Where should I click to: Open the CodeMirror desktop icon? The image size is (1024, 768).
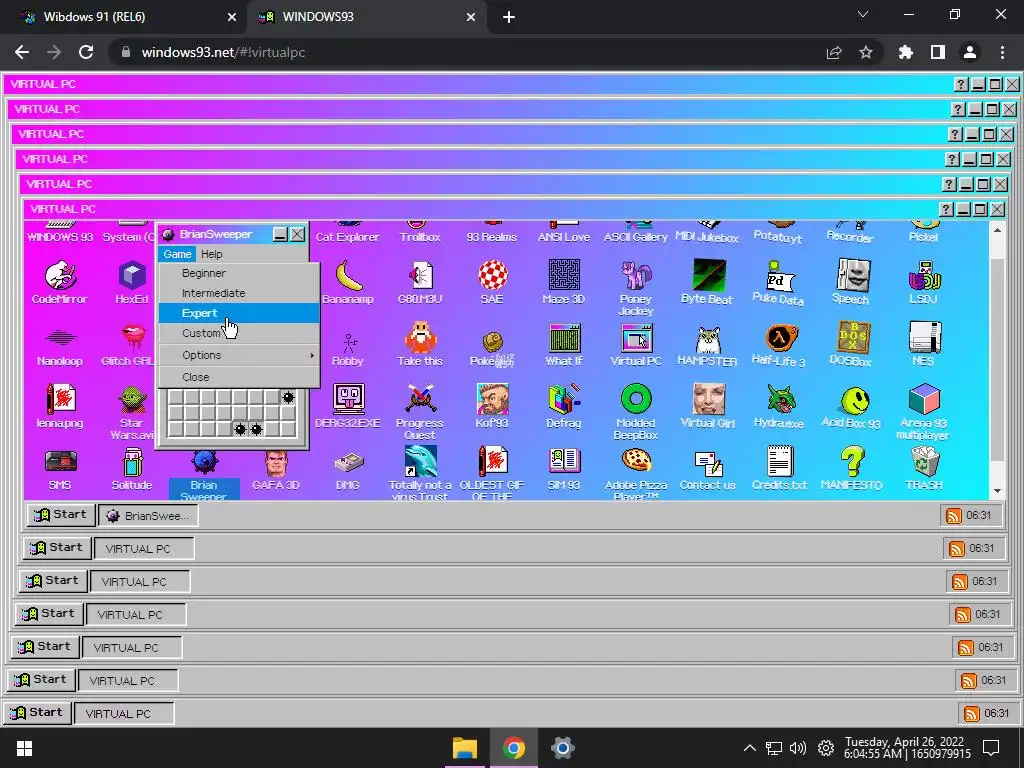59,281
